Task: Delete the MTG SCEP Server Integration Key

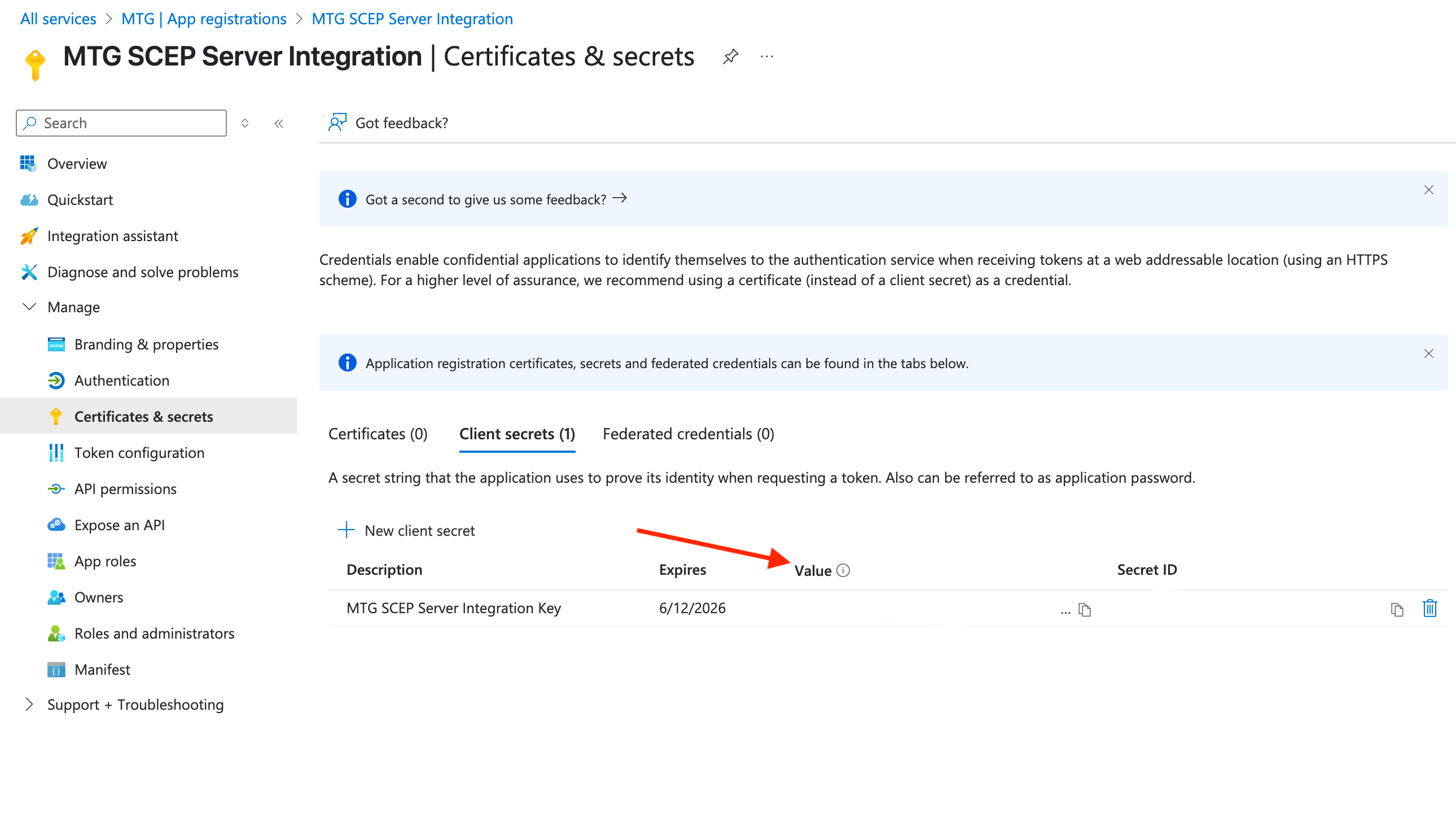Action: tap(1429, 608)
